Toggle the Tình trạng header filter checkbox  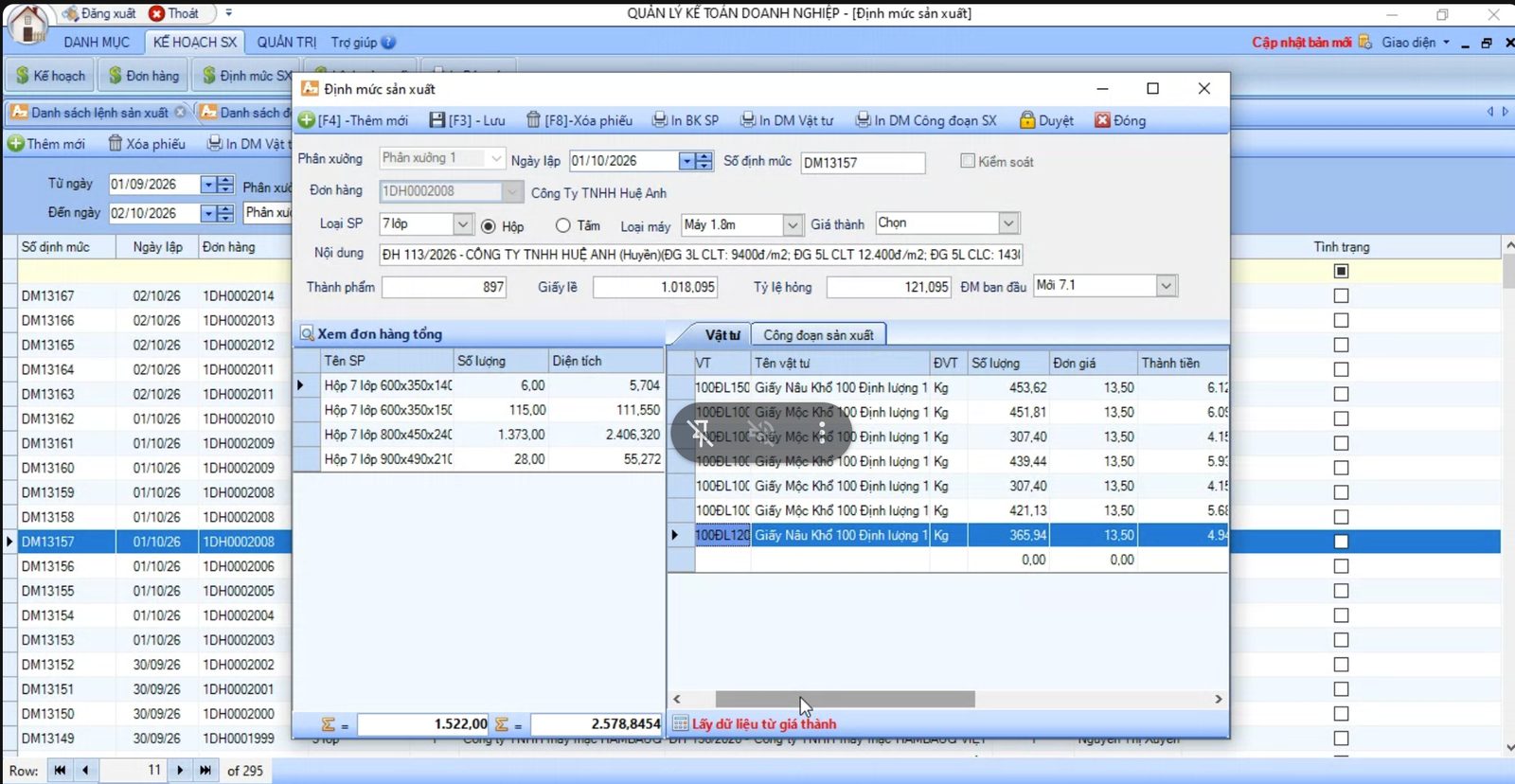(x=1341, y=272)
